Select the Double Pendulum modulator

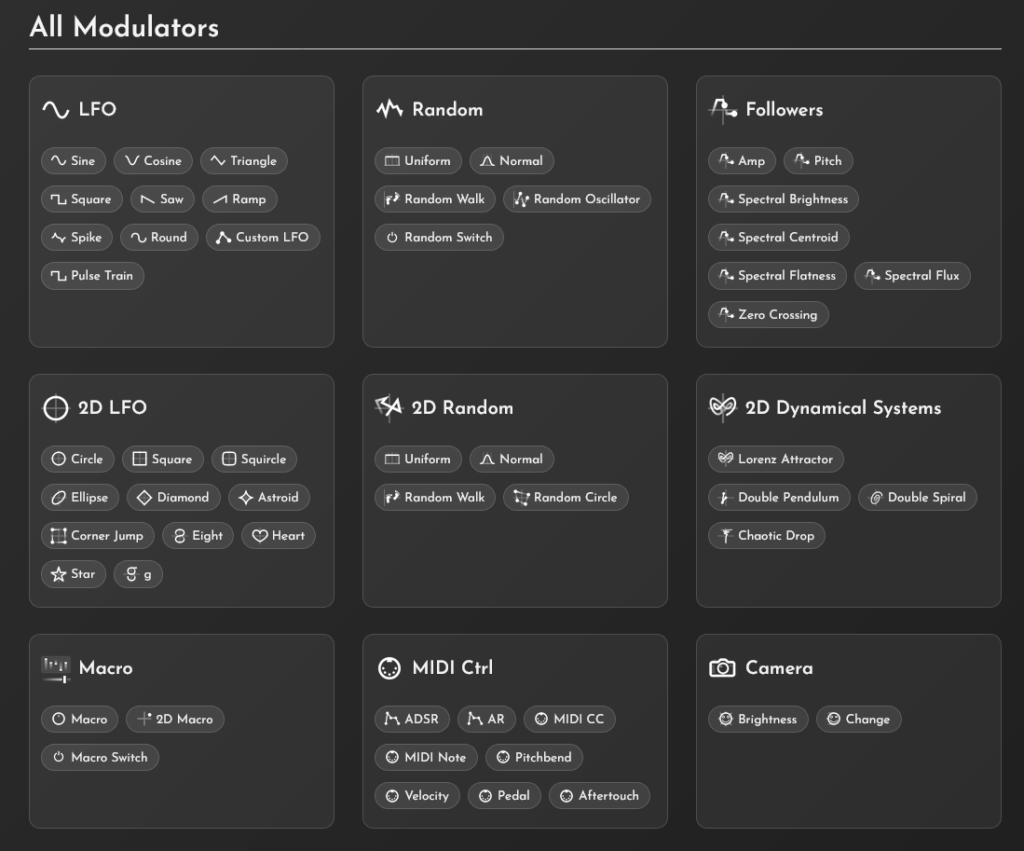778,498
